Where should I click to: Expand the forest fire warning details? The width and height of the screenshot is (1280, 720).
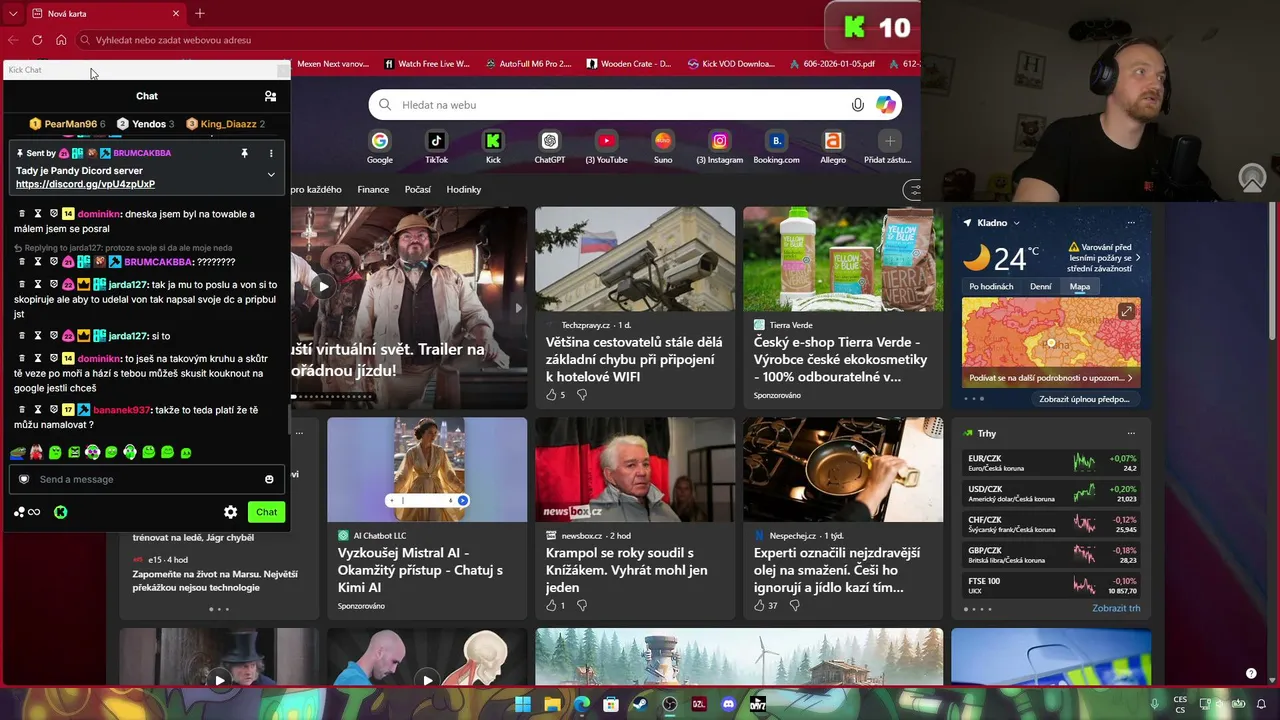tap(1105, 257)
